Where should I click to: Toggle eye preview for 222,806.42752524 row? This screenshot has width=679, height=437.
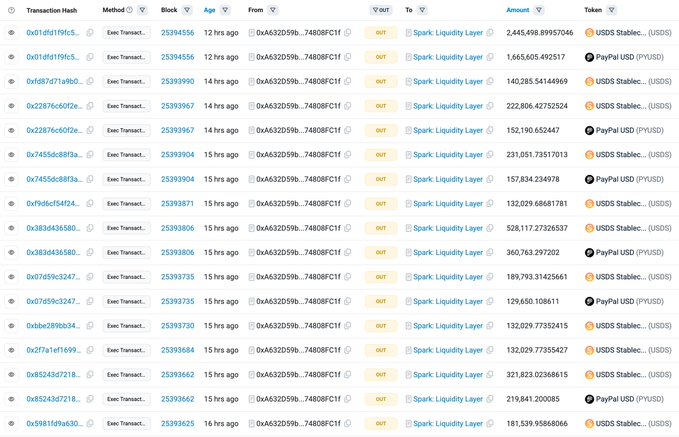tap(11, 106)
